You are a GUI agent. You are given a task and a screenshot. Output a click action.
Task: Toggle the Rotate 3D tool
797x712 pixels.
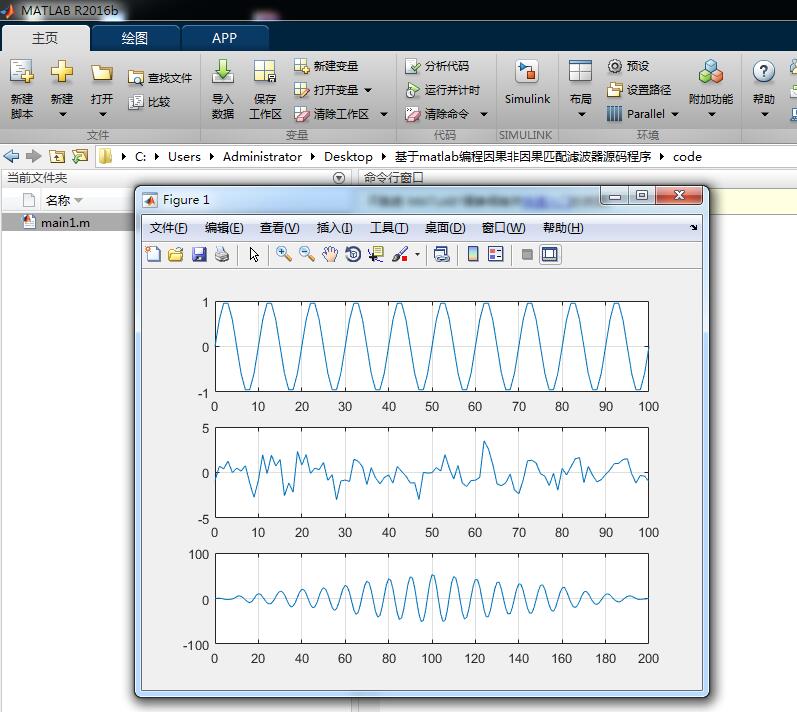click(353, 254)
